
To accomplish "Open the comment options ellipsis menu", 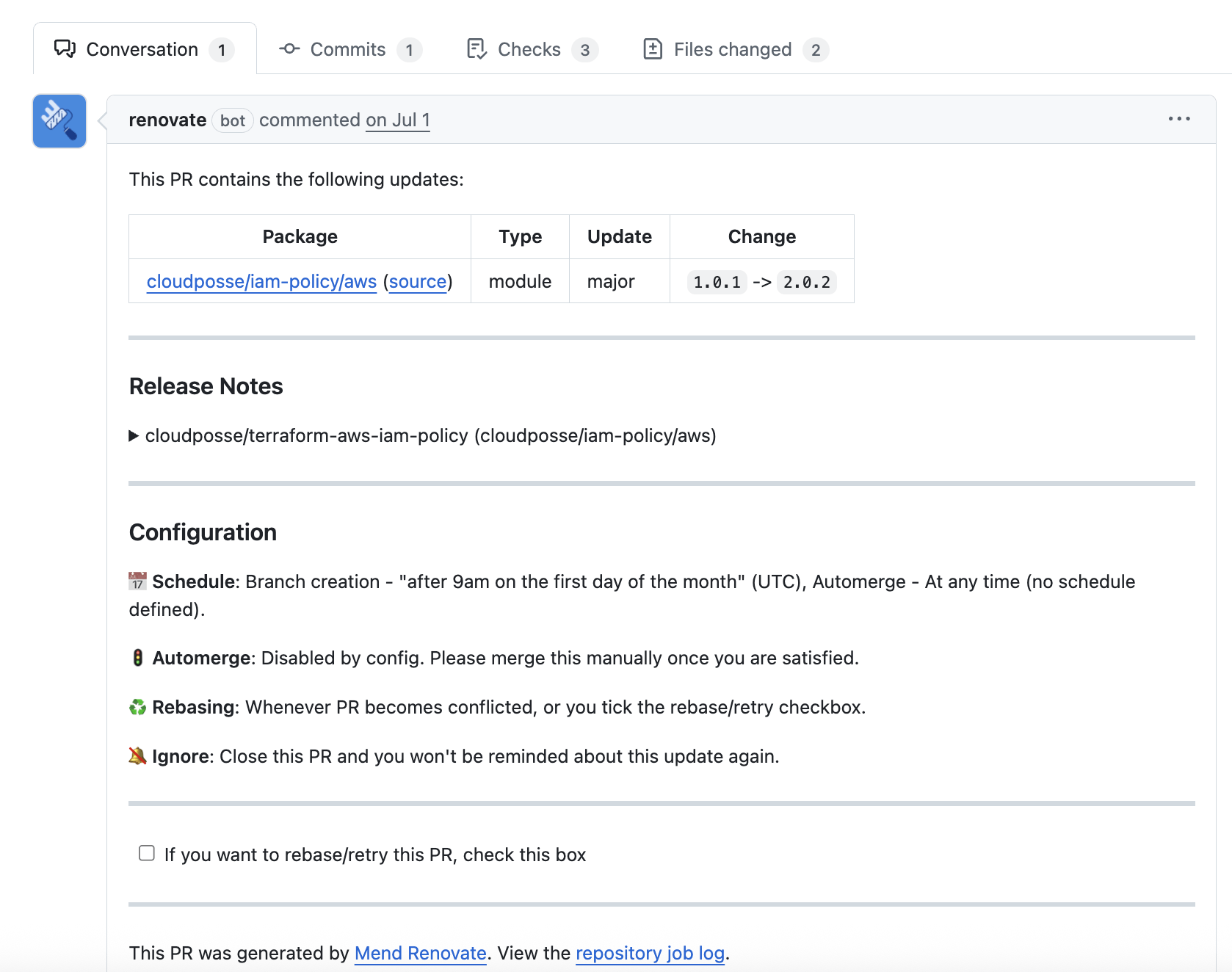I will coord(1180,118).
